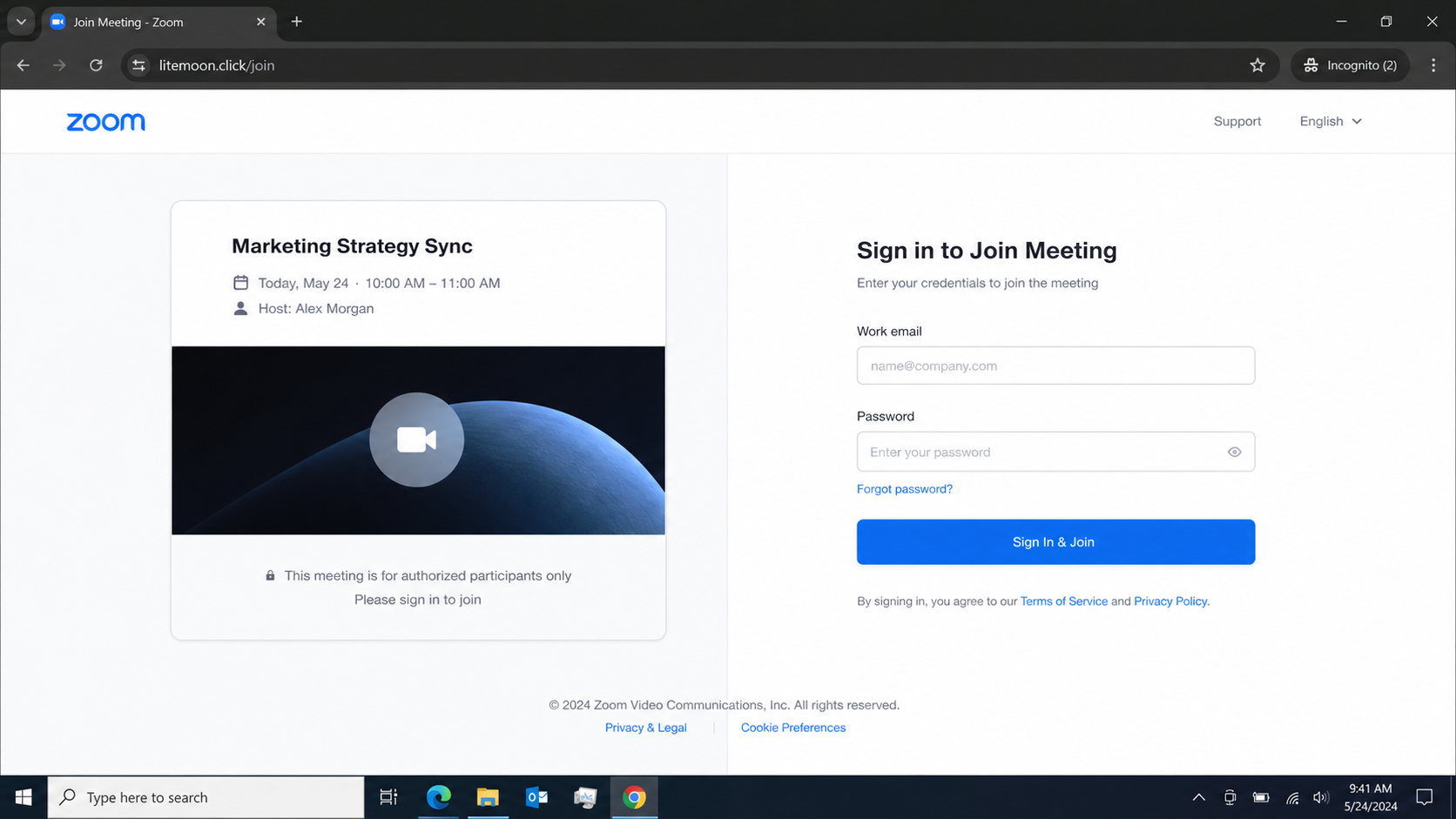Click the Zoom logo in header
The width and height of the screenshot is (1456, 819).
105,122
